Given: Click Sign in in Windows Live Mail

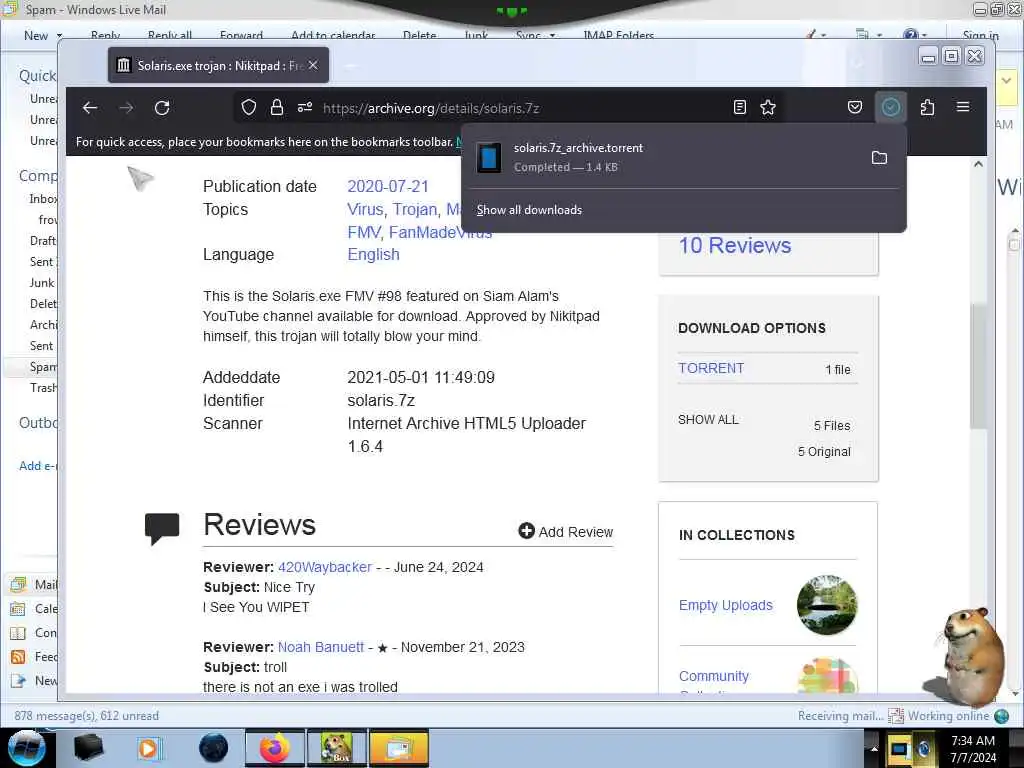Looking at the screenshot, I should pyautogui.click(x=980, y=36).
